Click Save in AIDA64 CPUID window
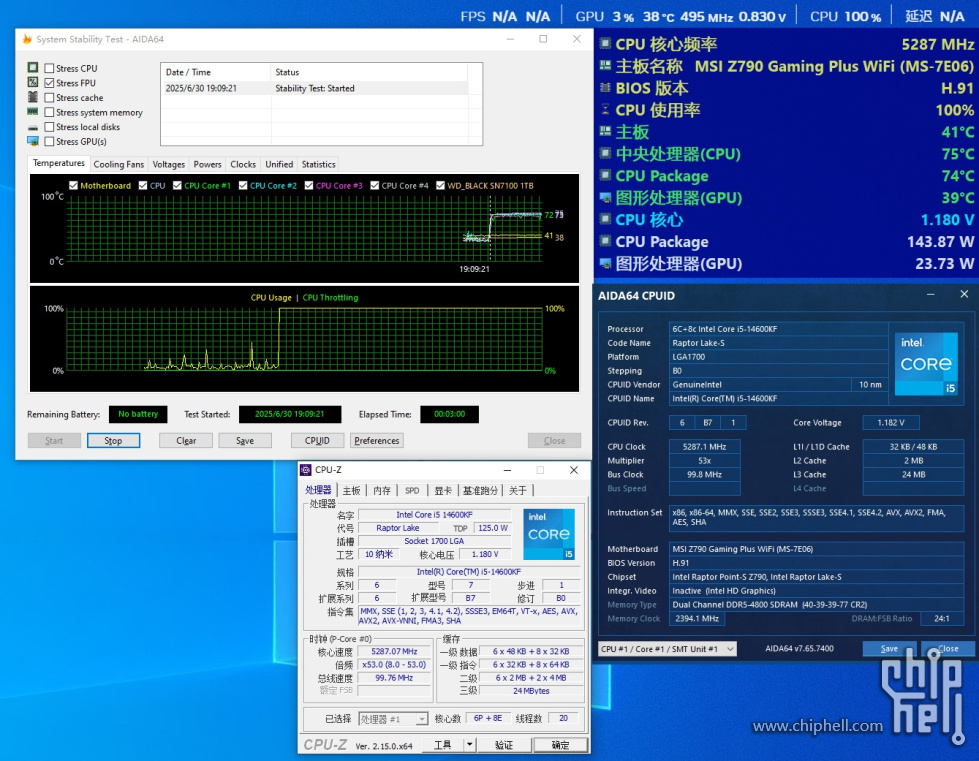Screen dimensions: 979x761 coord(889,649)
